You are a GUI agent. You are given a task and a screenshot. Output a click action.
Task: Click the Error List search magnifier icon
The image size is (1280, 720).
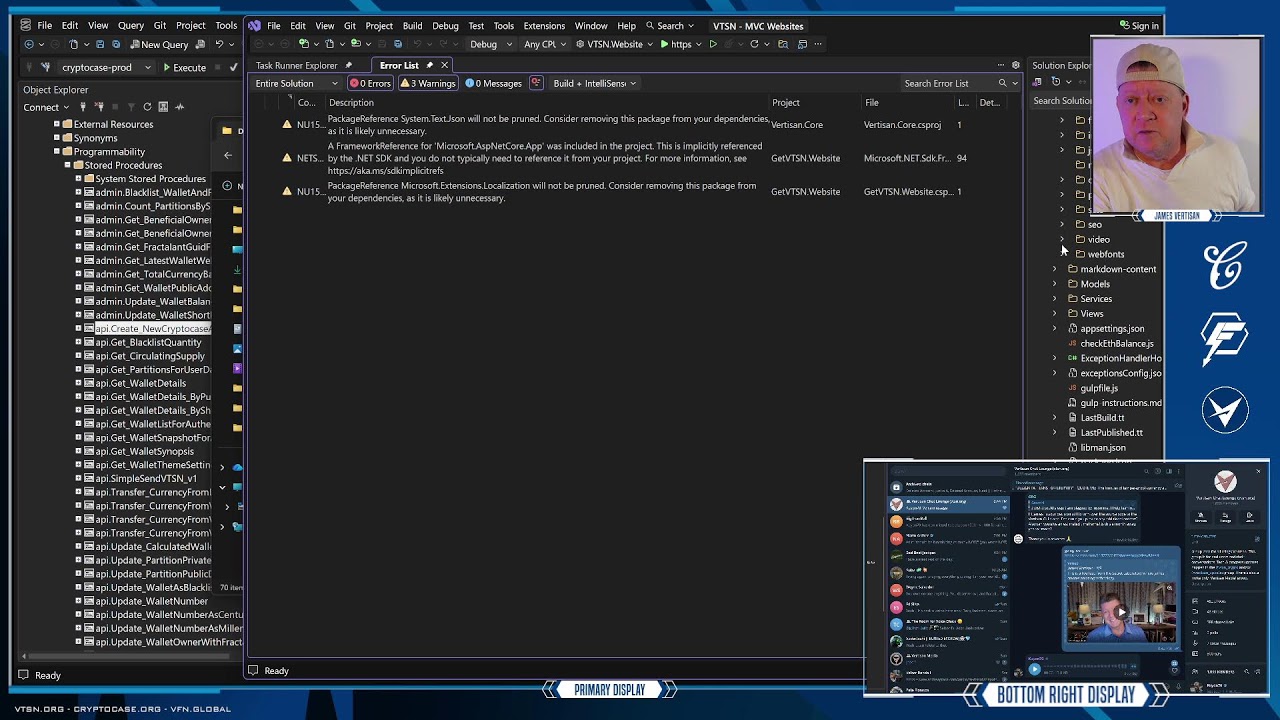1002,83
